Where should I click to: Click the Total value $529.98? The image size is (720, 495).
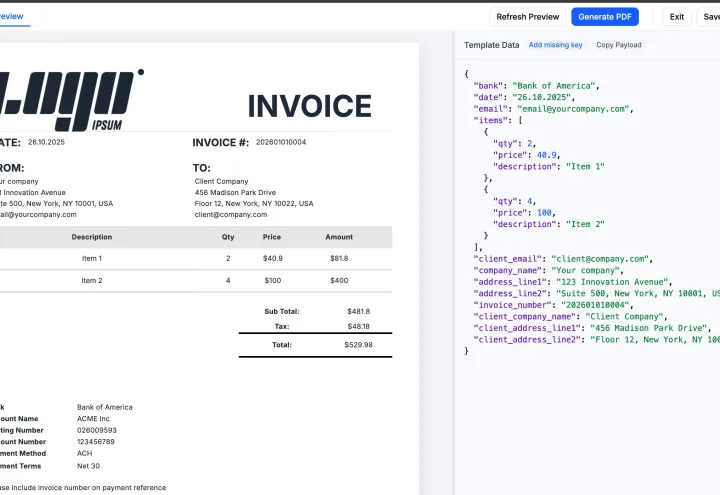coord(359,345)
